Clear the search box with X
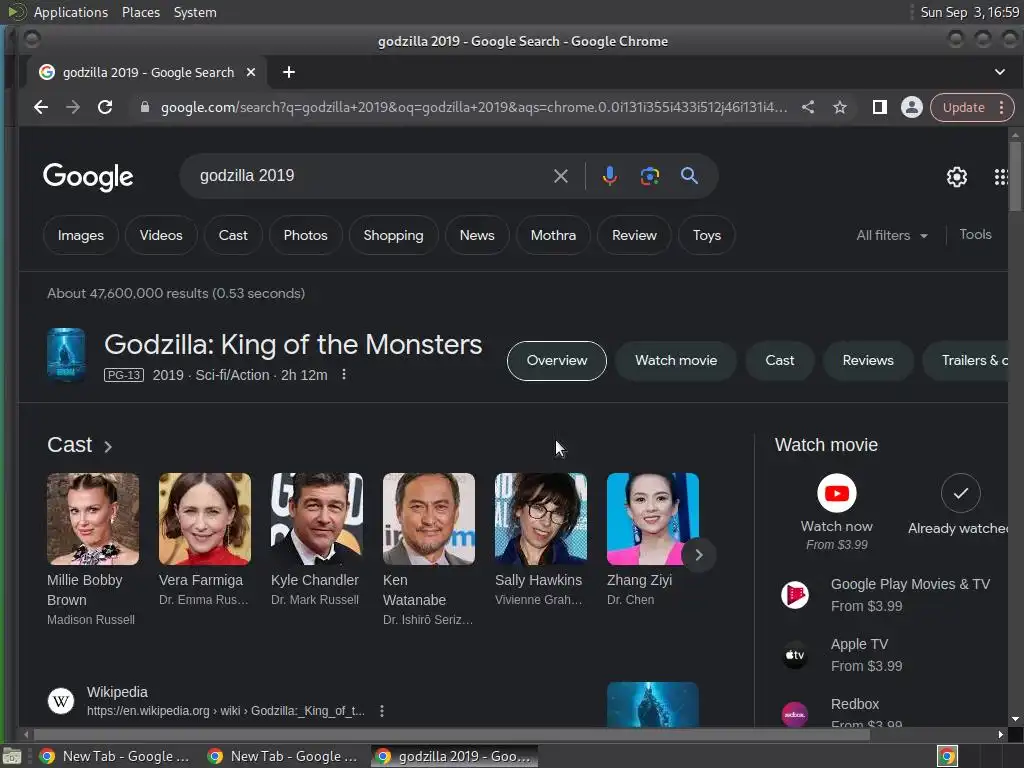The width and height of the screenshot is (1024, 768). (560, 176)
